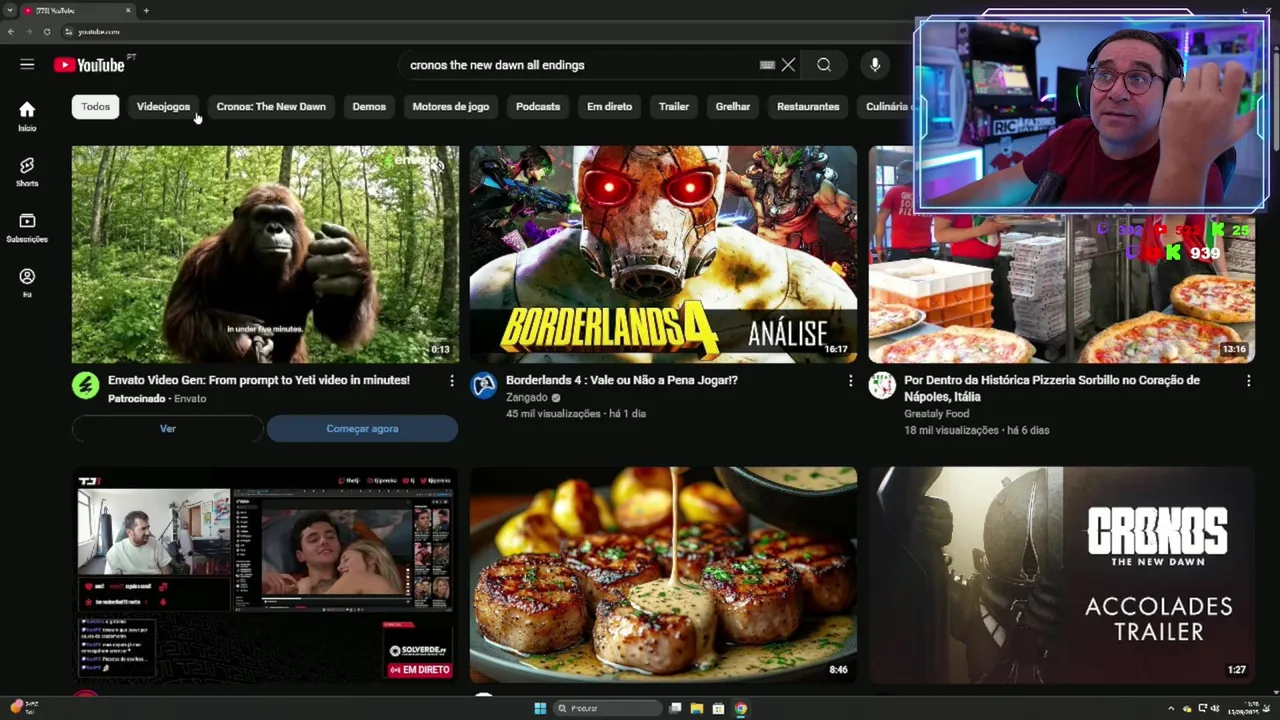Click the magnifier search button
Image resolution: width=1280 pixels, height=720 pixels.
tap(824, 65)
